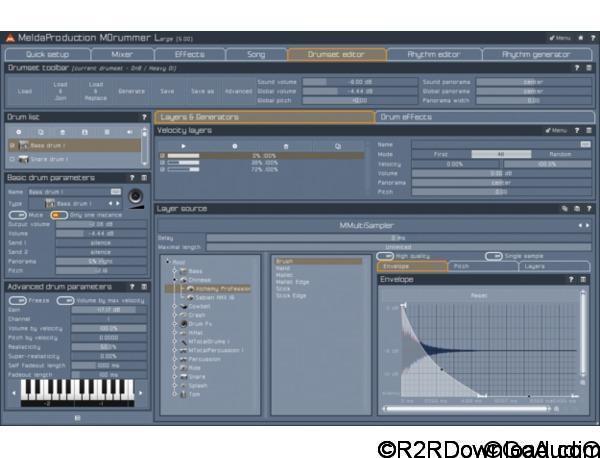Expand the Bass folder in sample tree
600x458 pixels.
pos(174,271)
